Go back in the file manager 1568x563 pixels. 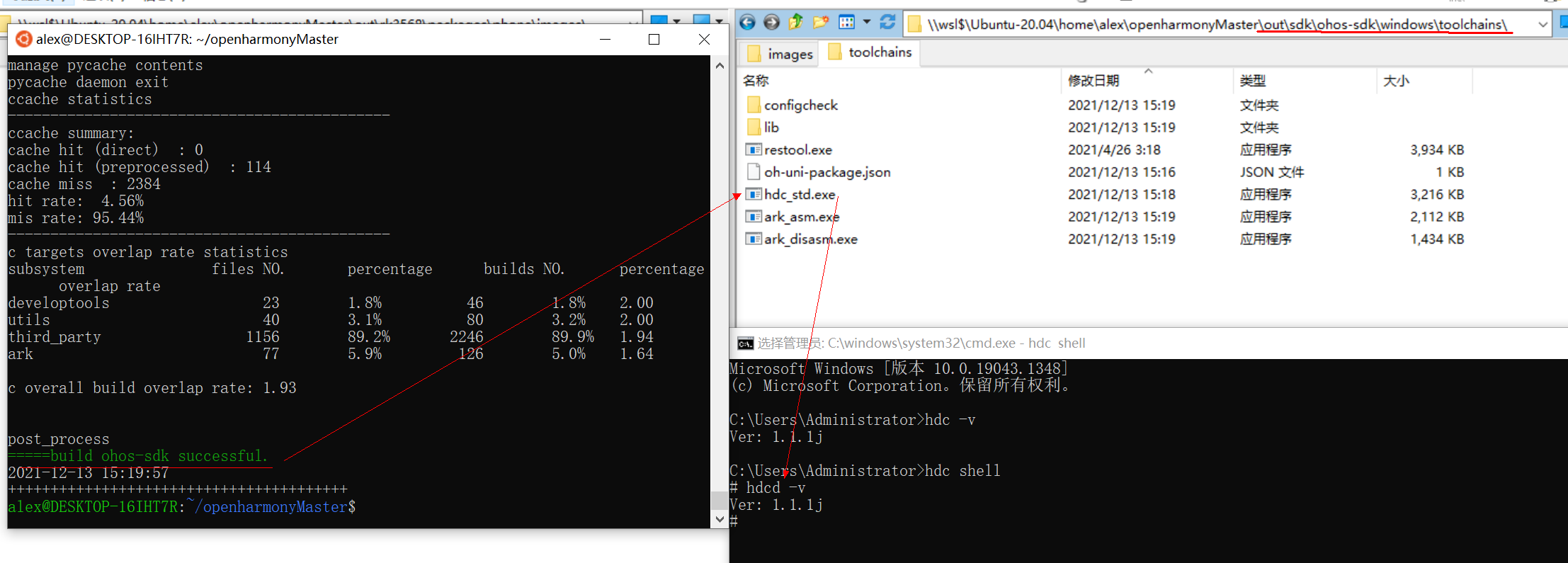click(747, 23)
